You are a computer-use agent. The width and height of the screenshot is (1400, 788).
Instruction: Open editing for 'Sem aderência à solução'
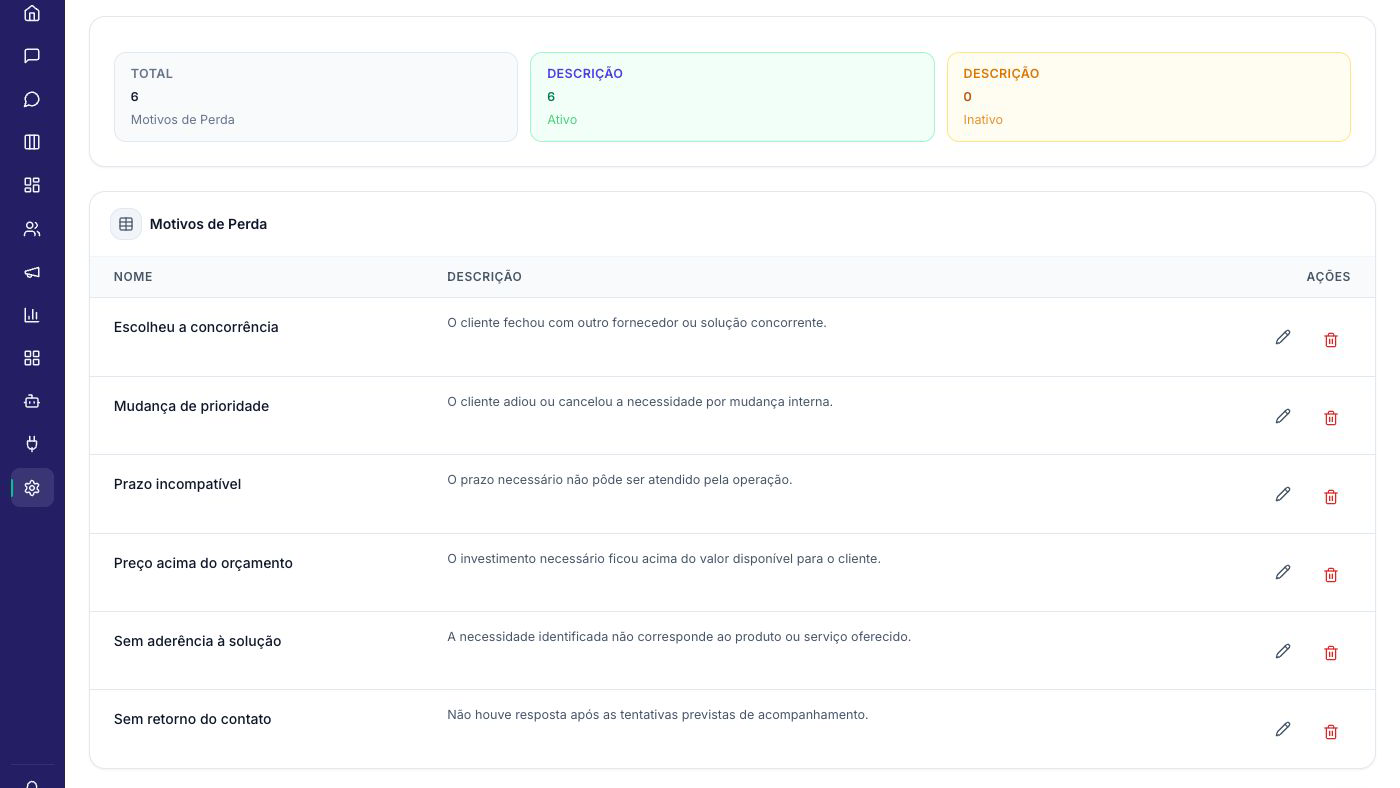click(x=1283, y=651)
